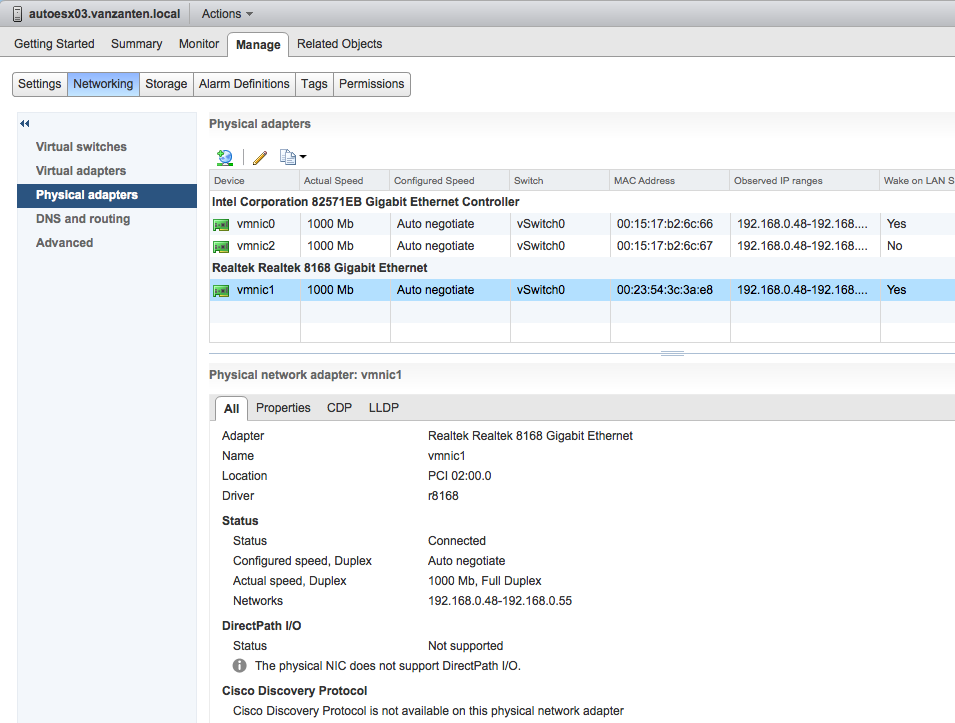This screenshot has height=723, width=955.
Task: Select the Networking sub-tab button
Action: [103, 84]
